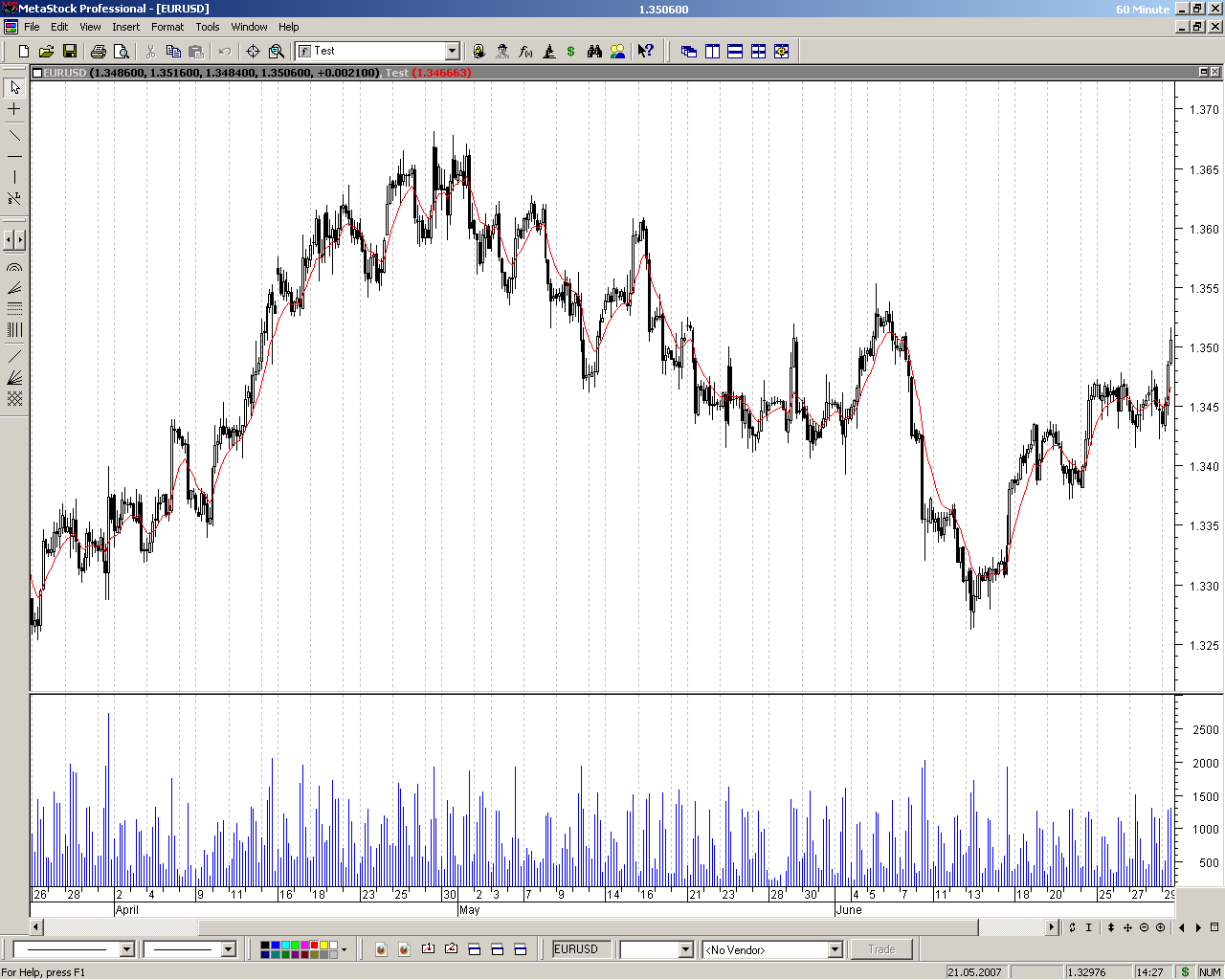
Task: Create a new document with New icon
Action: [24, 52]
